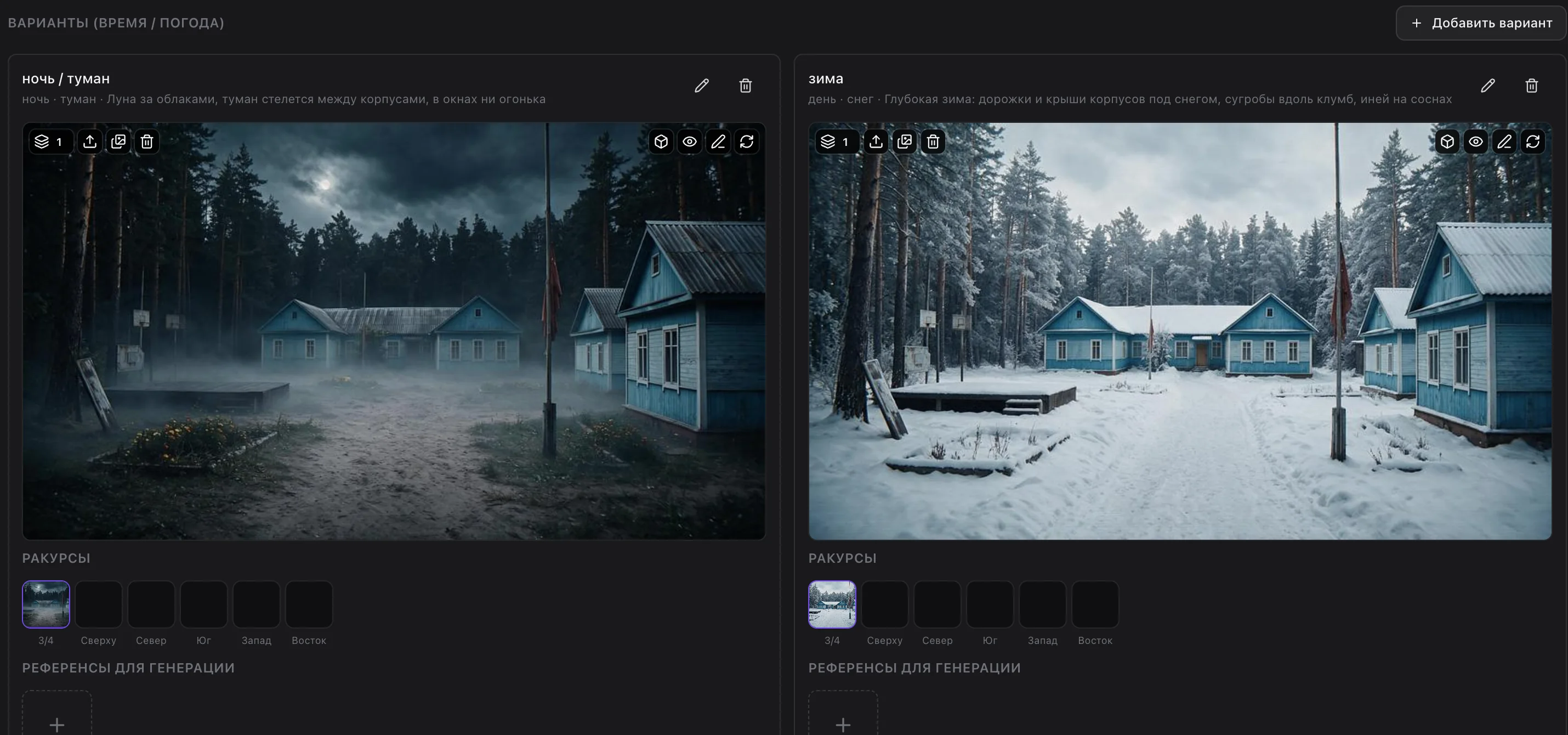The width and height of the screenshot is (1568, 735).
Task: Open layers counter on зима image
Action: tap(838, 142)
